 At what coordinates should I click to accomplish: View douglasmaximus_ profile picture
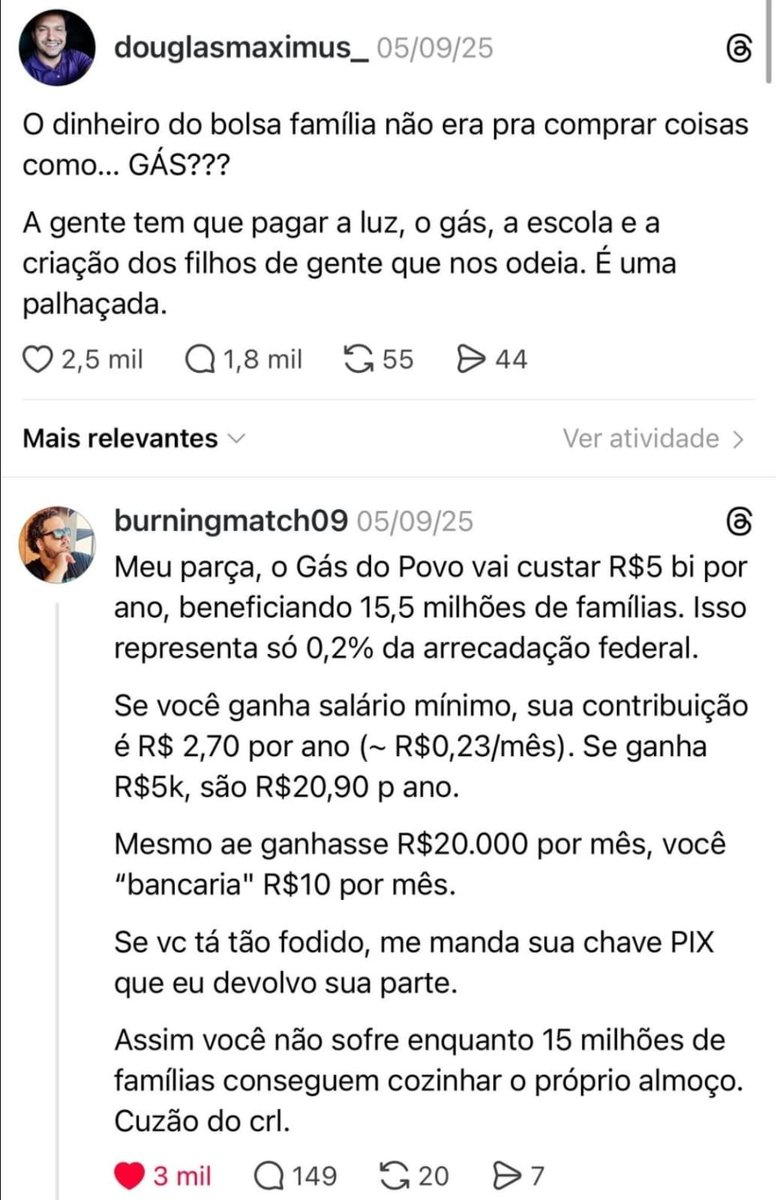pos(57,48)
